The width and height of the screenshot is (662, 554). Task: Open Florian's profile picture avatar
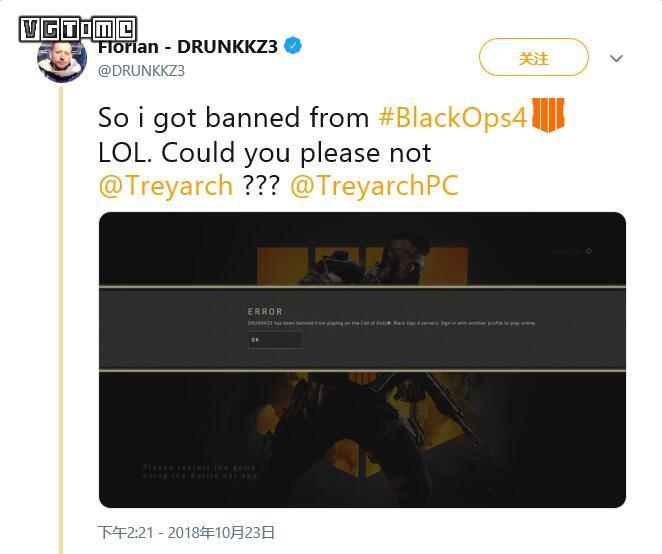[62, 59]
